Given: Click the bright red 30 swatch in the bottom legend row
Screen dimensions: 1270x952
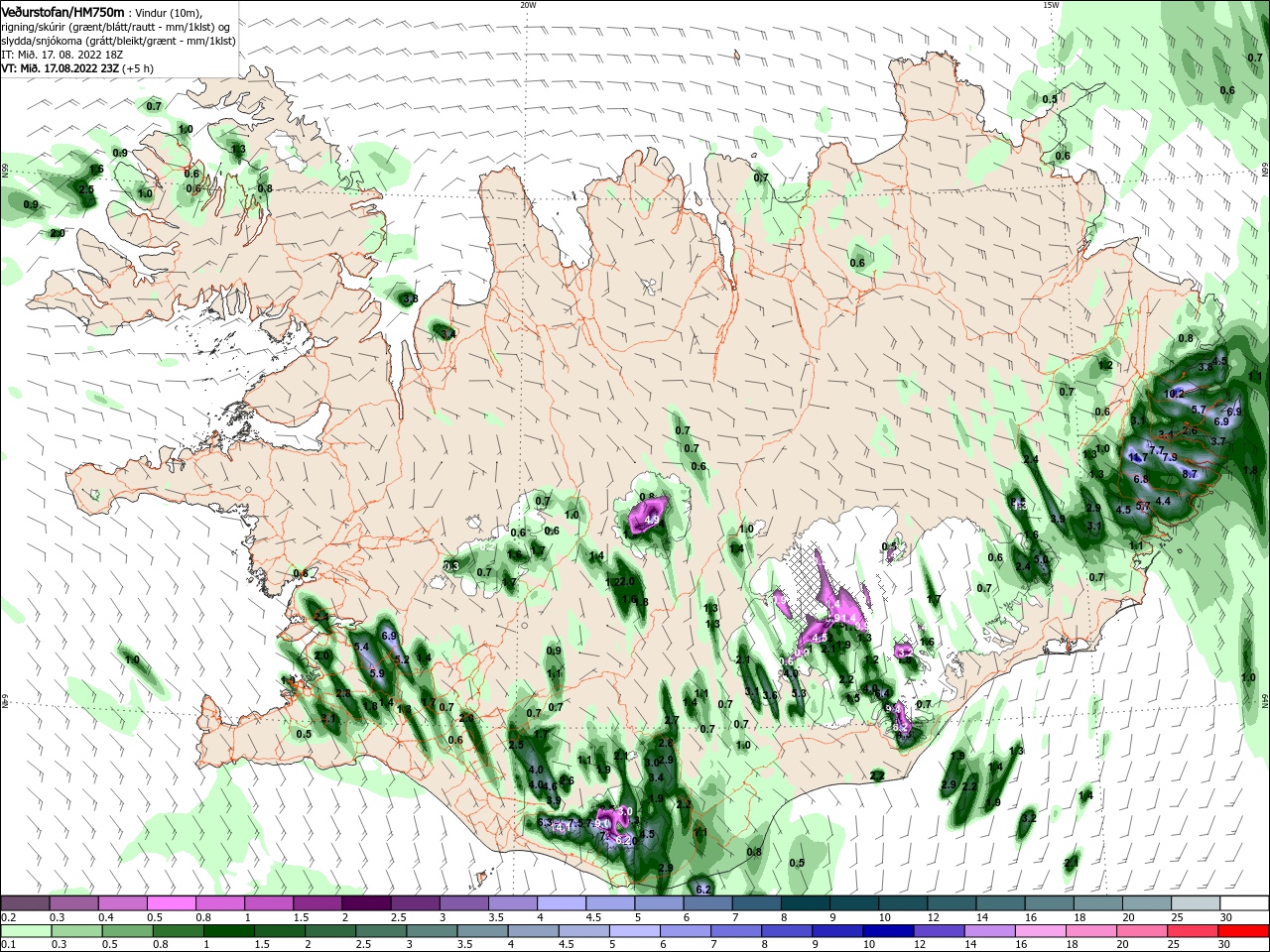Looking at the screenshot, I should pos(1244,931).
